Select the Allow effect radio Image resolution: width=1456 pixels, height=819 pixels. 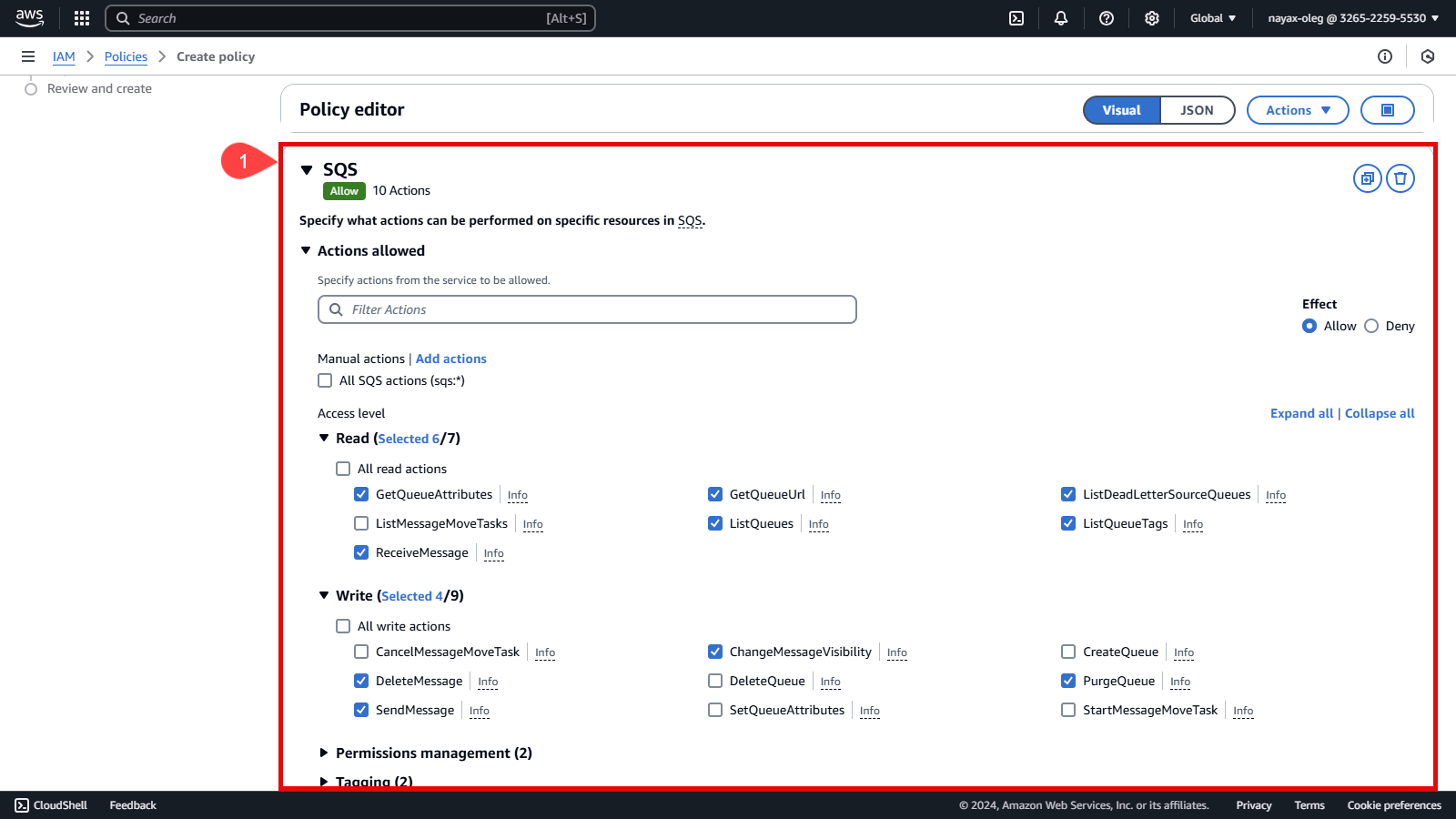(1309, 326)
